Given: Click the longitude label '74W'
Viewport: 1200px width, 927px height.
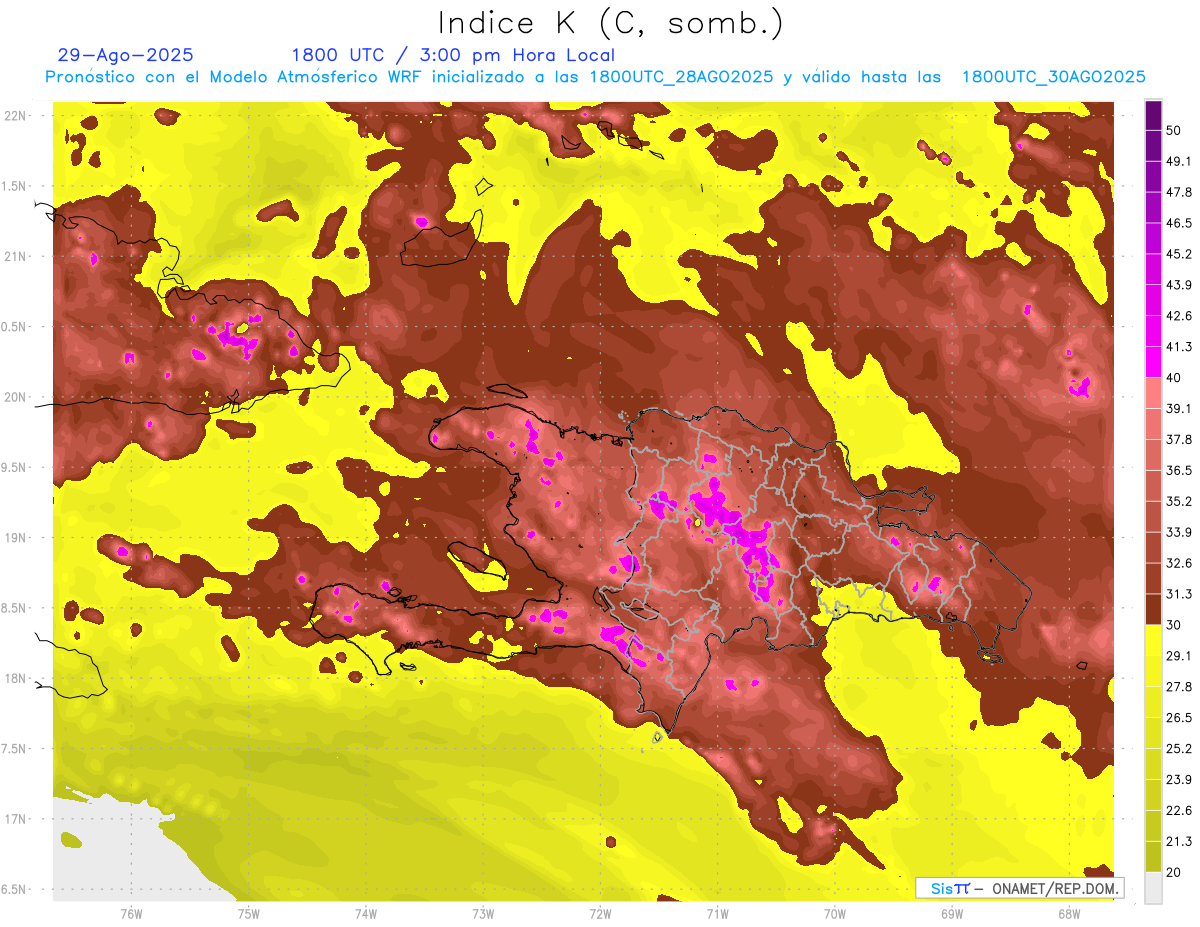Looking at the screenshot, I should pyautogui.click(x=366, y=914).
